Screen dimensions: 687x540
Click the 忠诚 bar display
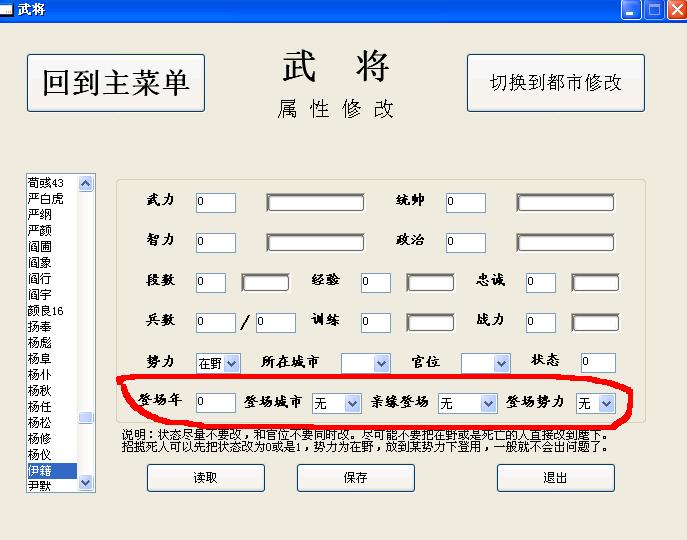point(595,283)
